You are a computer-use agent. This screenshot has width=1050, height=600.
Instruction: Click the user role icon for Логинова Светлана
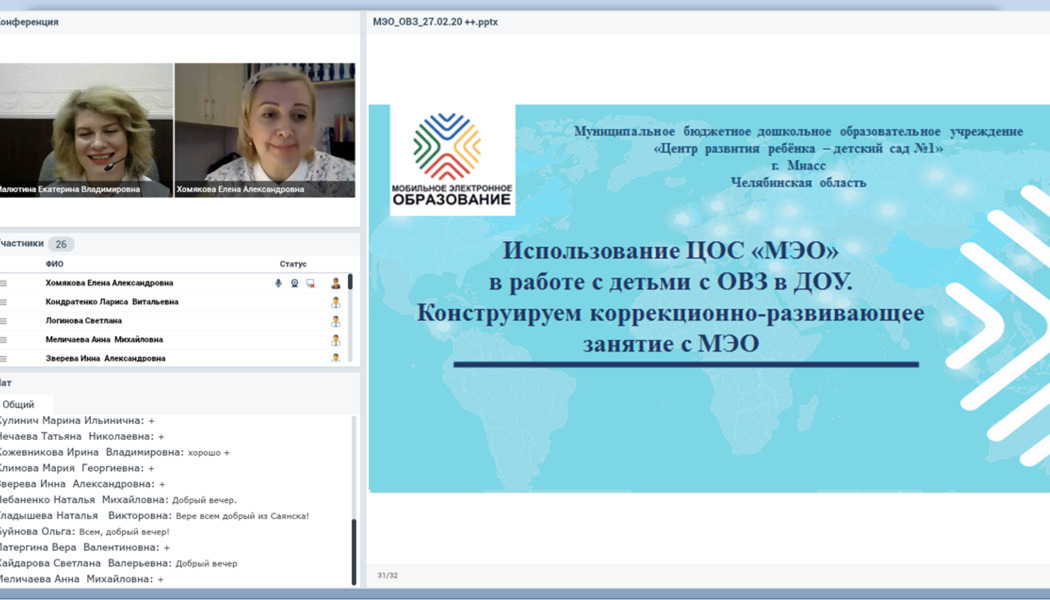pyautogui.click(x=335, y=321)
